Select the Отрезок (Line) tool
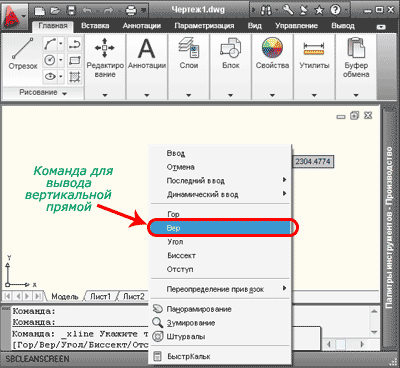The image size is (400, 368). [23, 53]
